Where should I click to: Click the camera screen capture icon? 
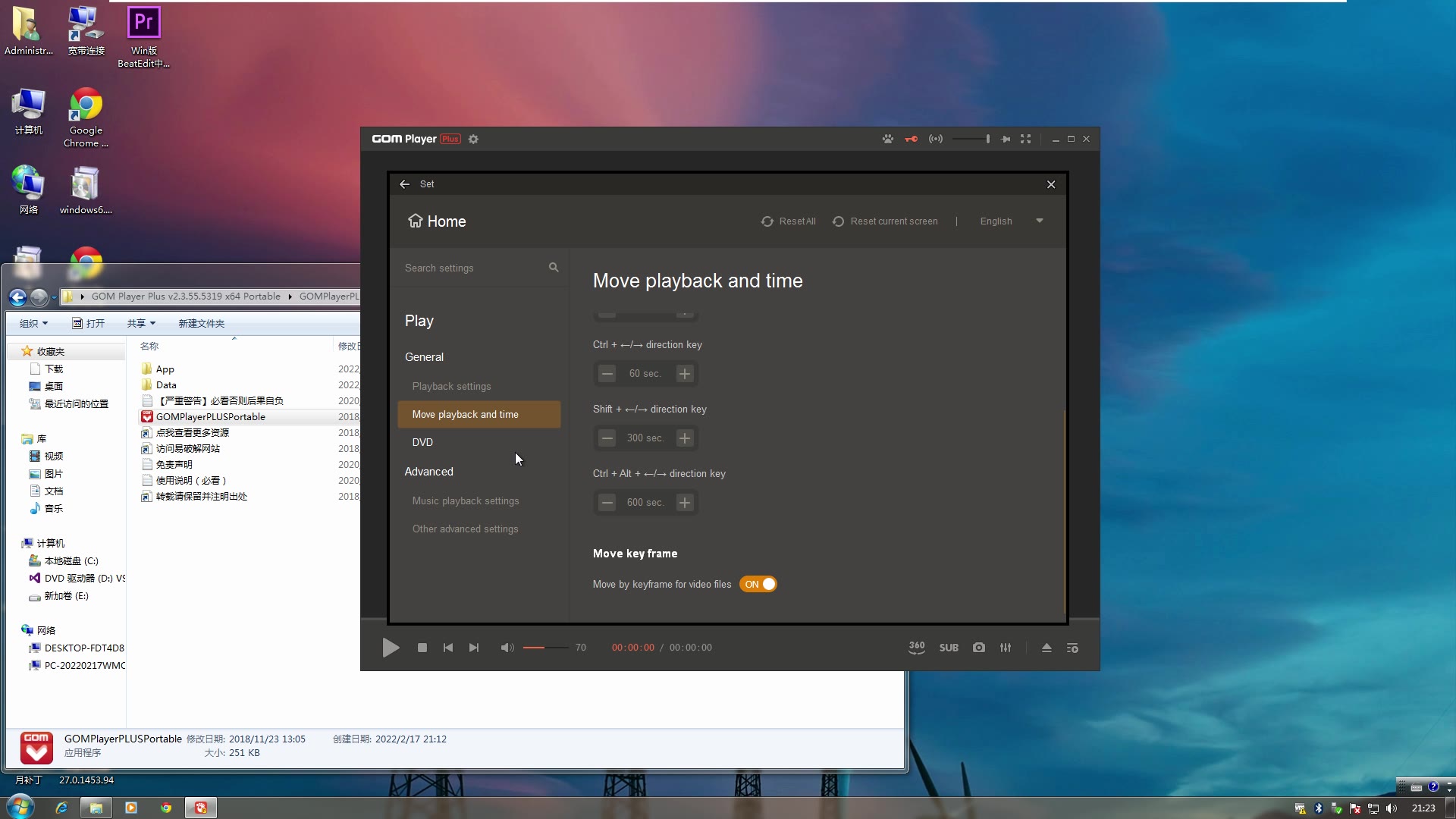(x=979, y=648)
